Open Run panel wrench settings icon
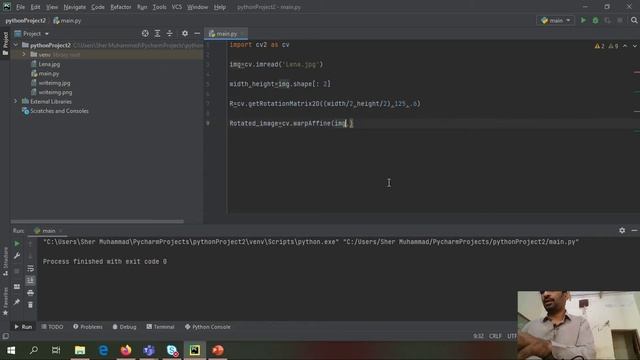Viewport: 640px width, 360px height. point(17,256)
